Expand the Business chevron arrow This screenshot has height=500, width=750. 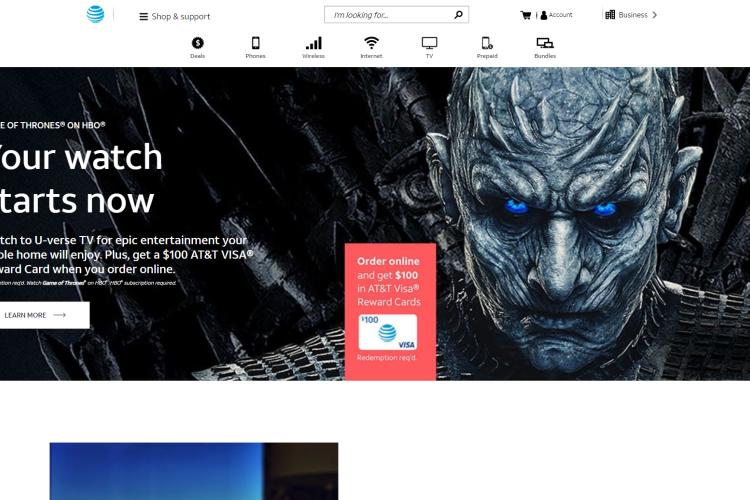pos(654,15)
